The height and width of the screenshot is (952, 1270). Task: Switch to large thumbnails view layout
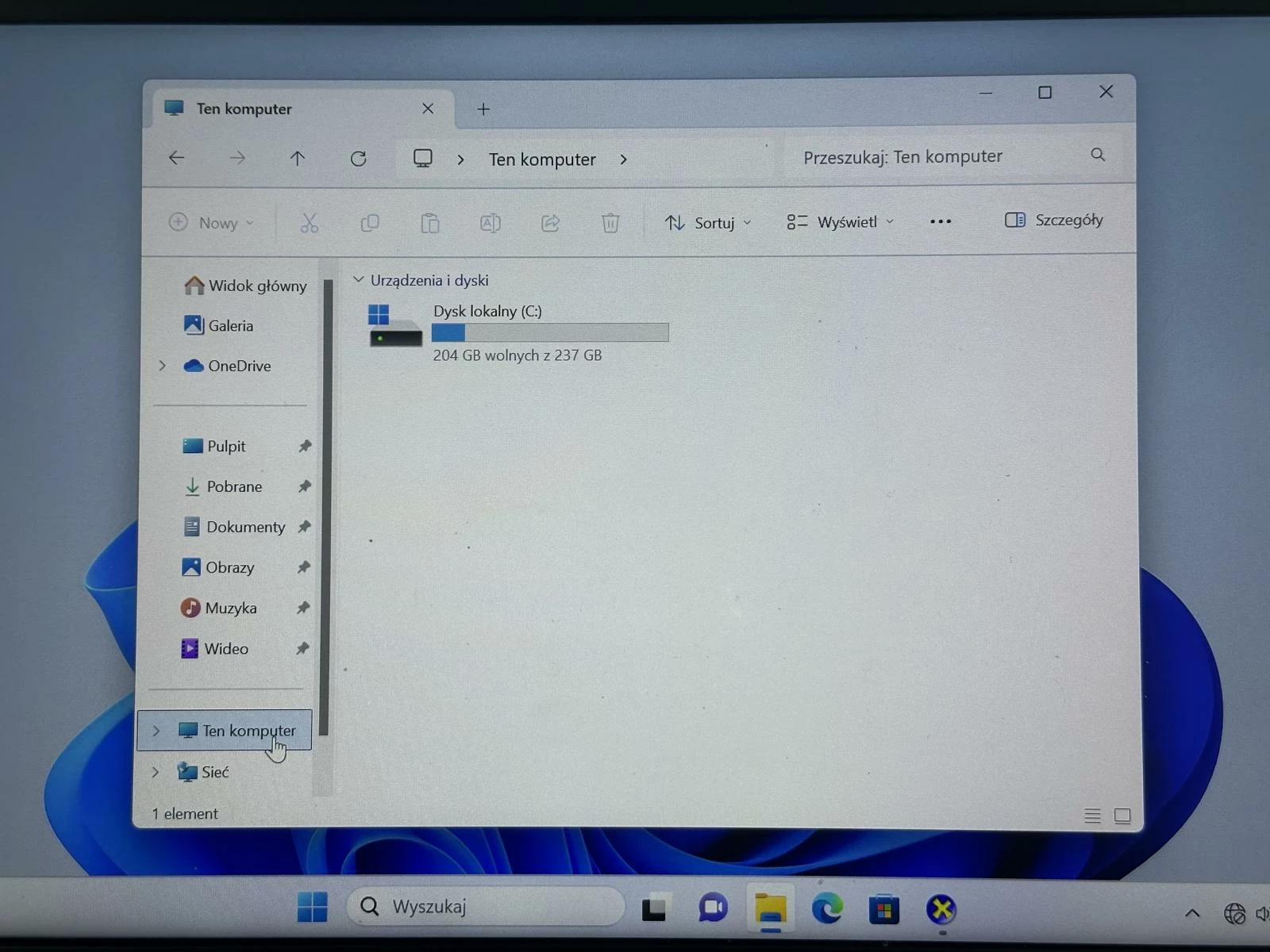1122,816
